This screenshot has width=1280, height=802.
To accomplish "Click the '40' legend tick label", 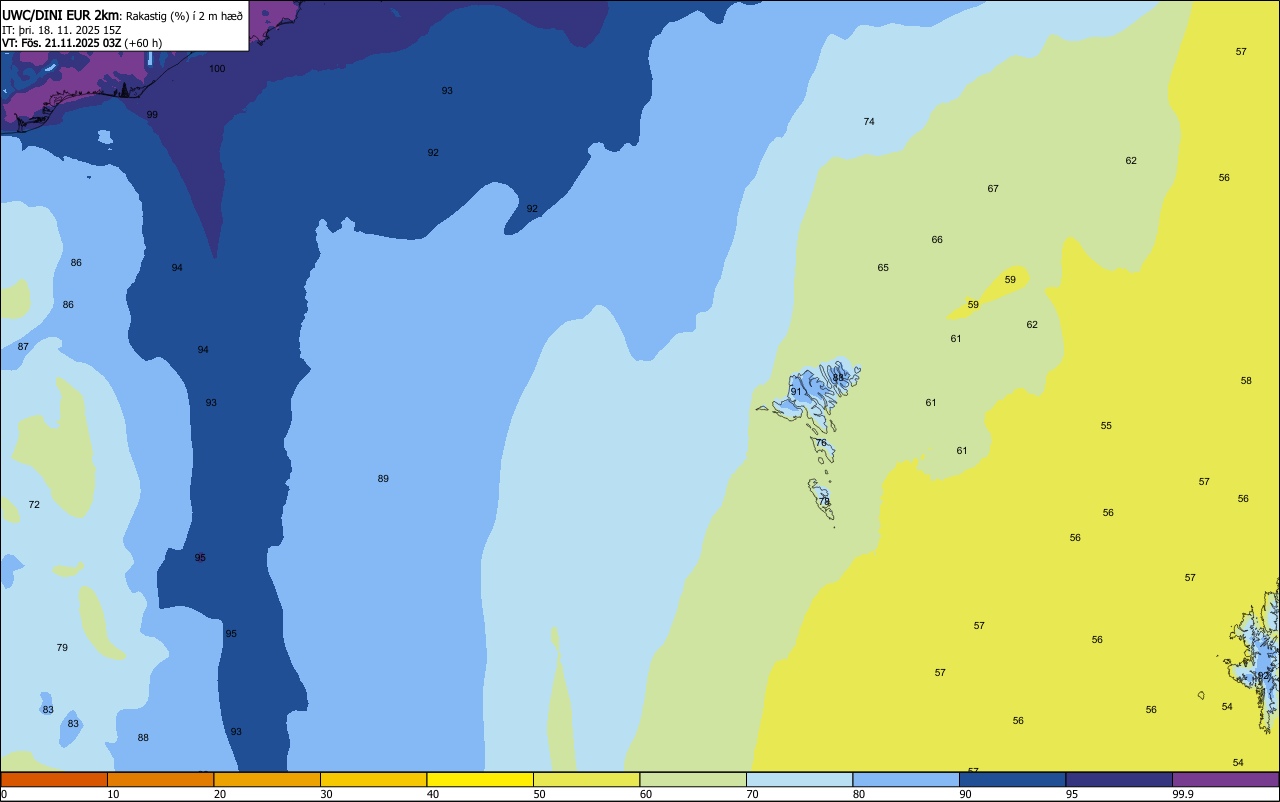I will [433, 794].
